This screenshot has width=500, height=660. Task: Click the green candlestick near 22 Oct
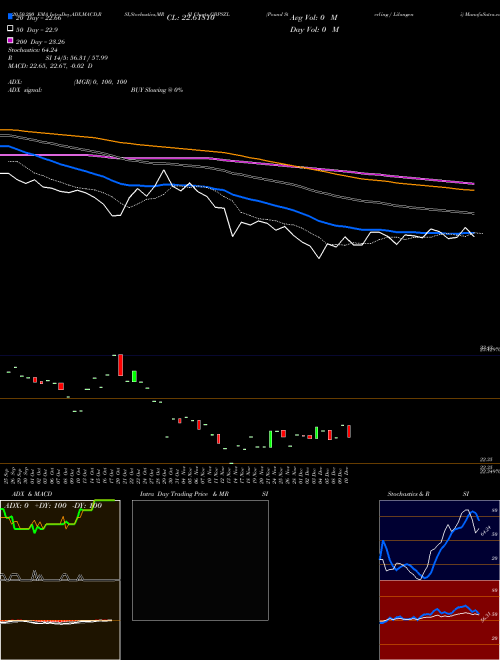pyautogui.click(x=134, y=376)
